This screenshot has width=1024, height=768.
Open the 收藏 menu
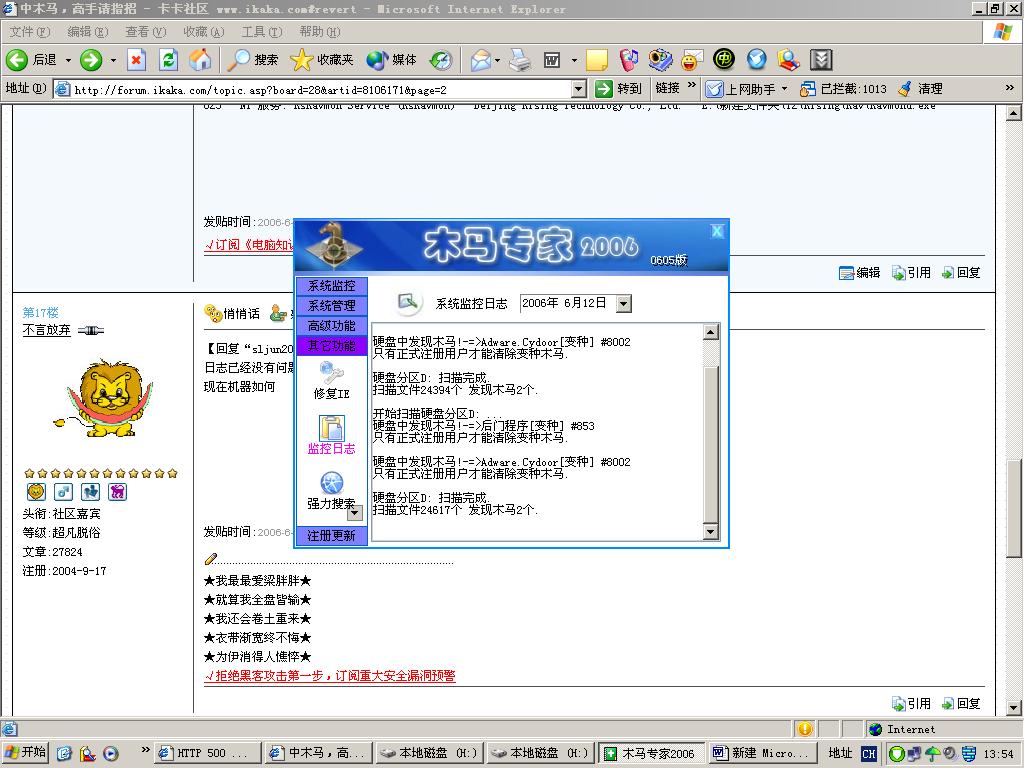203,31
